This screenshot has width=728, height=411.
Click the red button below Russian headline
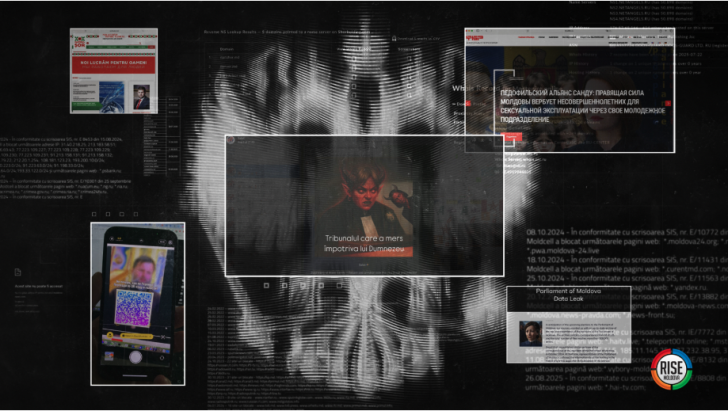tap(512, 137)
